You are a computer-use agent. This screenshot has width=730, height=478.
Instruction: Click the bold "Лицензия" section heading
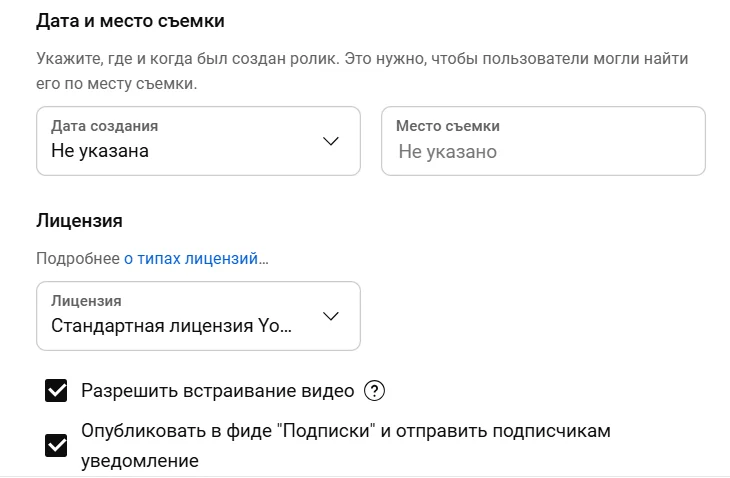pyautogui.click(x=79, y=219)
